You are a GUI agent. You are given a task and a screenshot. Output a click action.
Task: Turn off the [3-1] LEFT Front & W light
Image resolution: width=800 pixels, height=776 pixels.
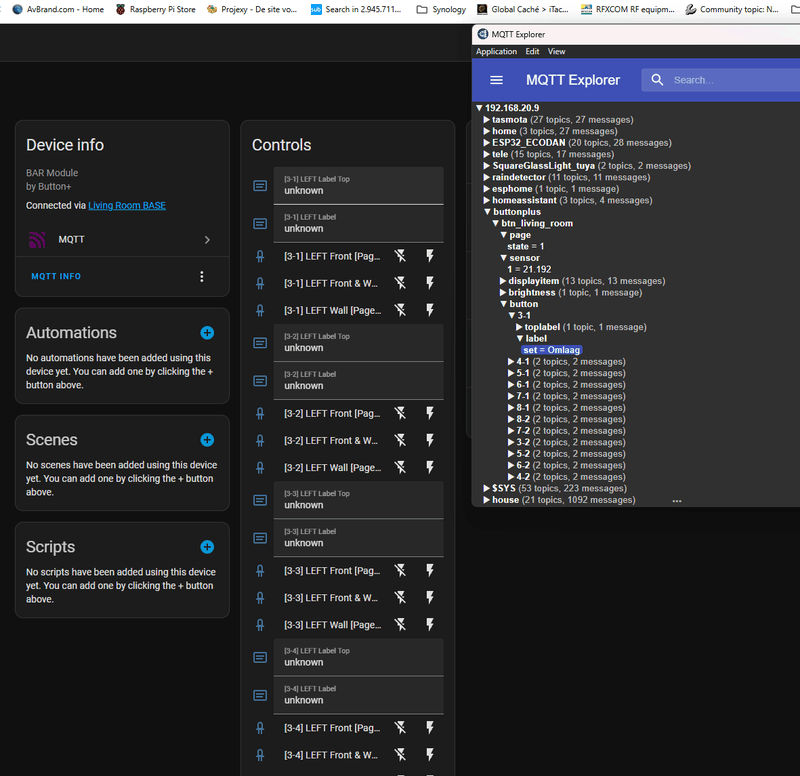point(401,283)
